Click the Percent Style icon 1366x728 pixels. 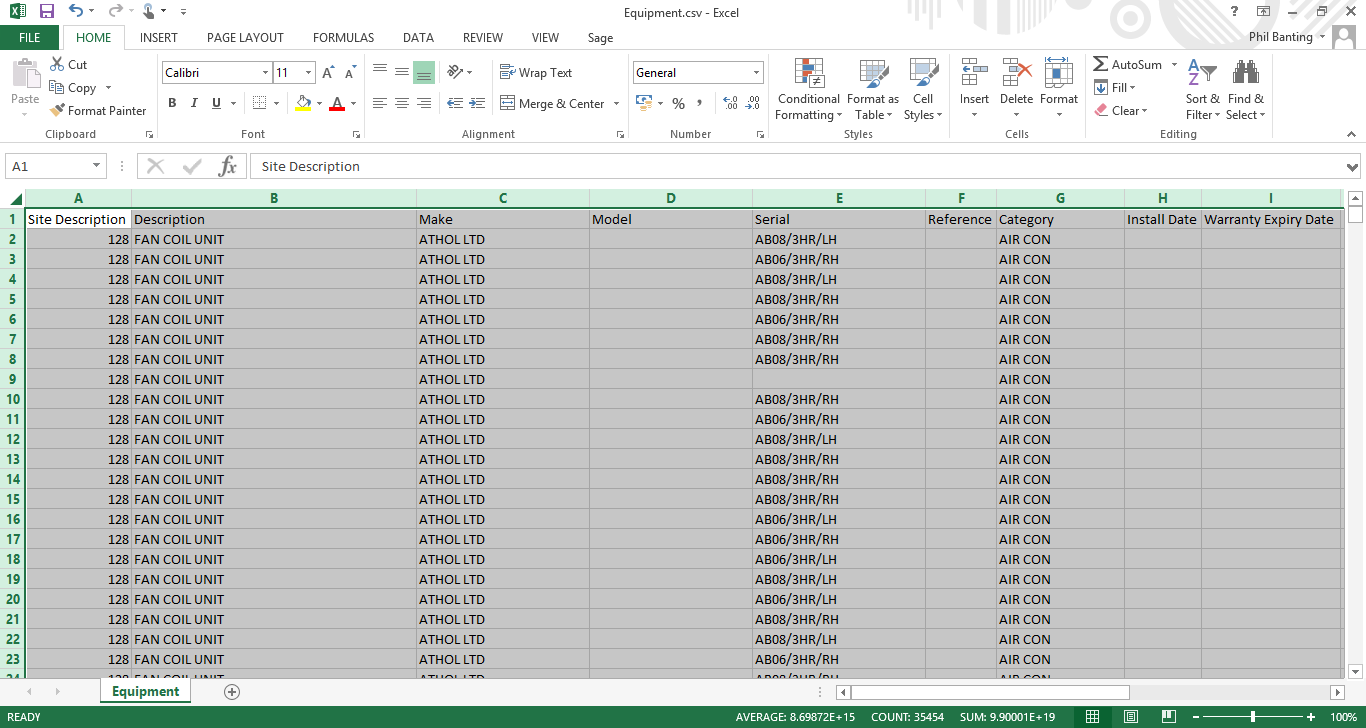[x=678, y=102]
